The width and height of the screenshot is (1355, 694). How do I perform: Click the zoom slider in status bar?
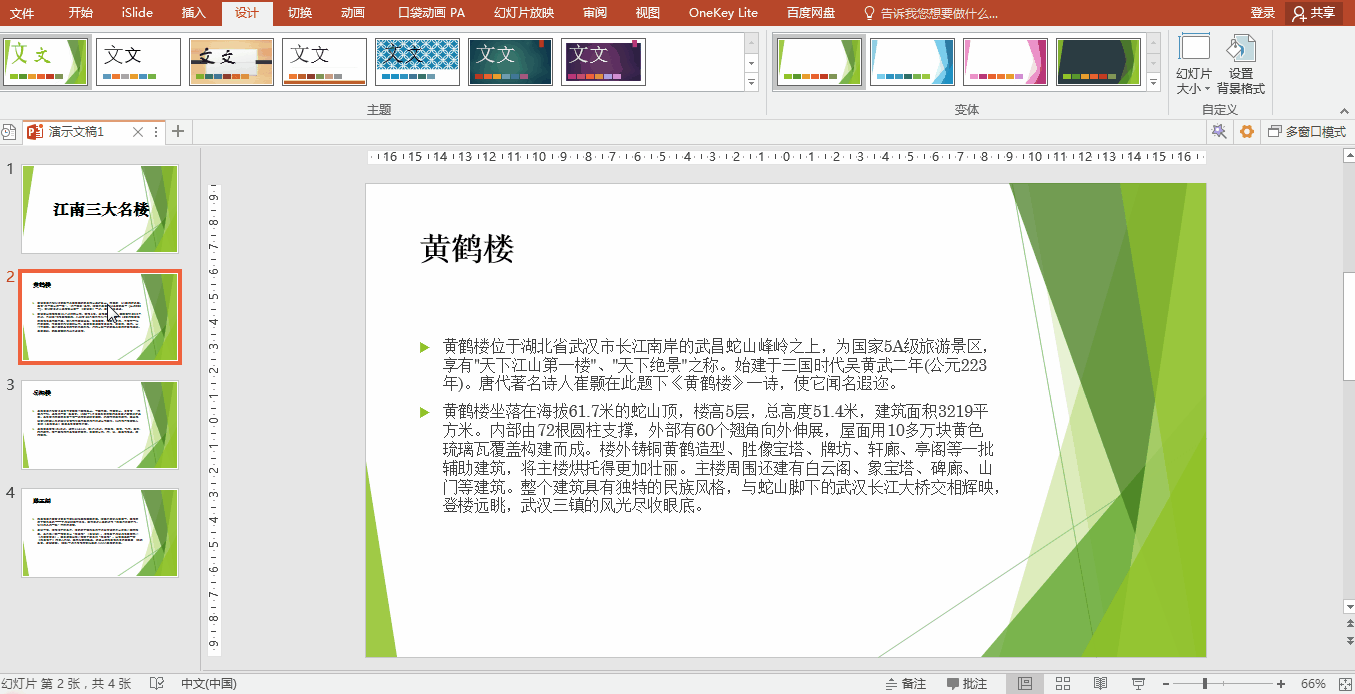pos(1224,684)
